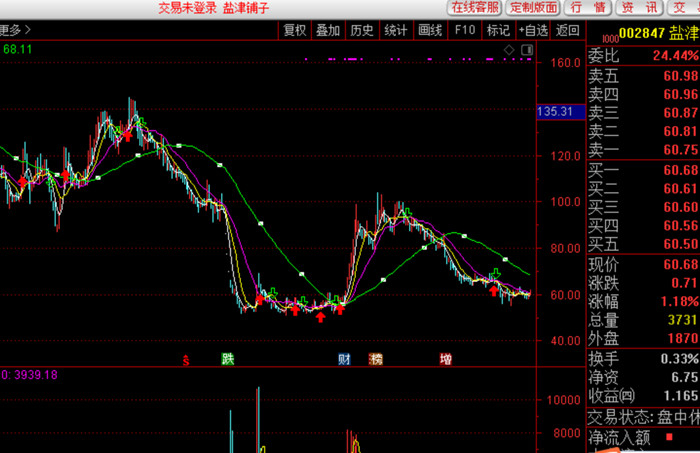Viewport: 700px width, 453px height.
Task: Click the green 跌 event marker
Action: (228, 359)
